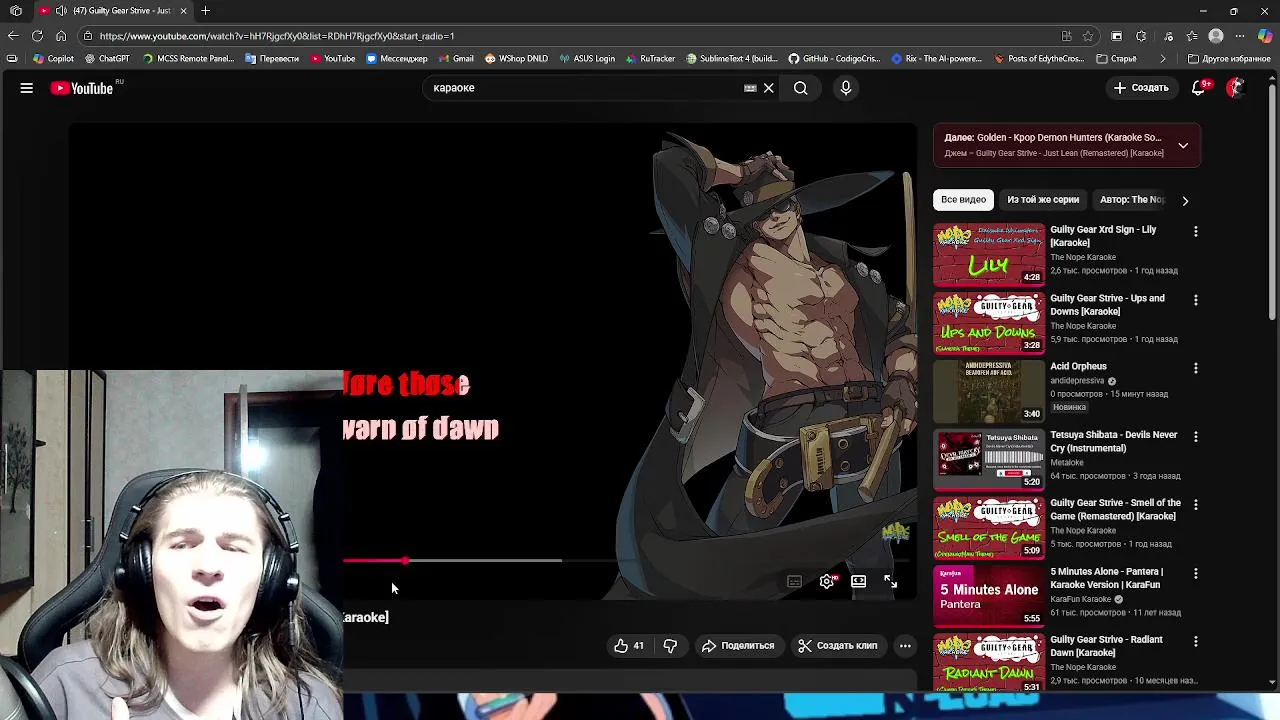
Task: Open video settings gear icon
Action: (827, 581)
